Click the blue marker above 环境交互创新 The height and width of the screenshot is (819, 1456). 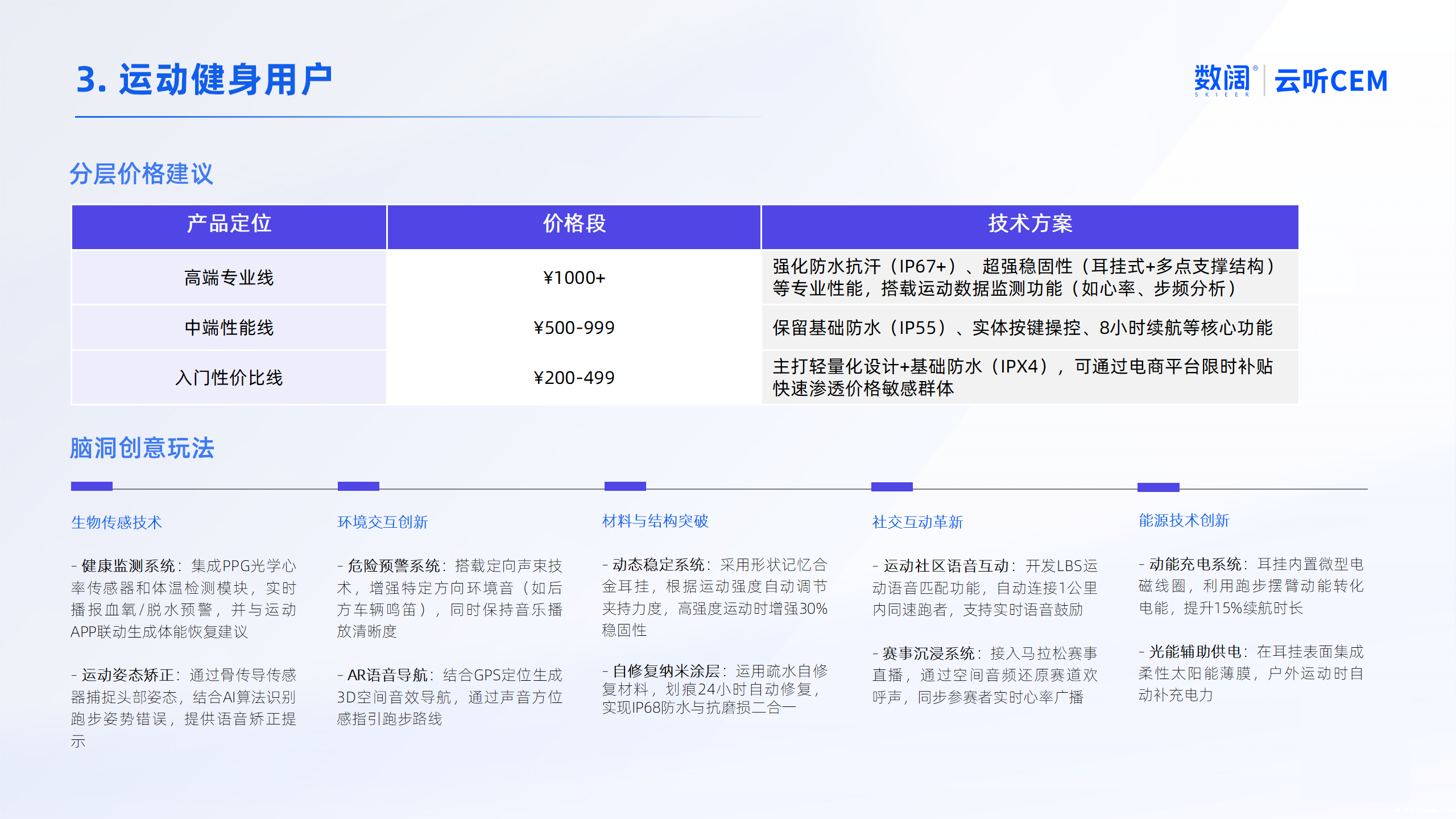click(x=358, y=486)
